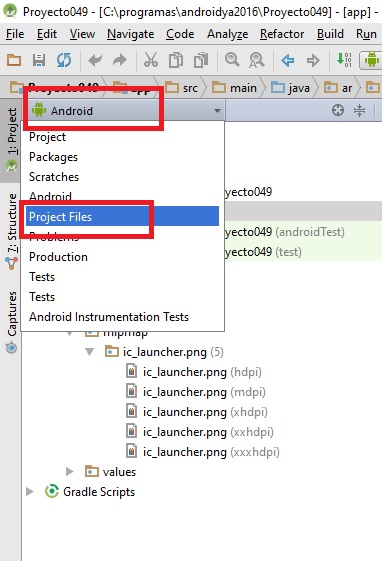Open the Analyze menu

pos(227,34)
